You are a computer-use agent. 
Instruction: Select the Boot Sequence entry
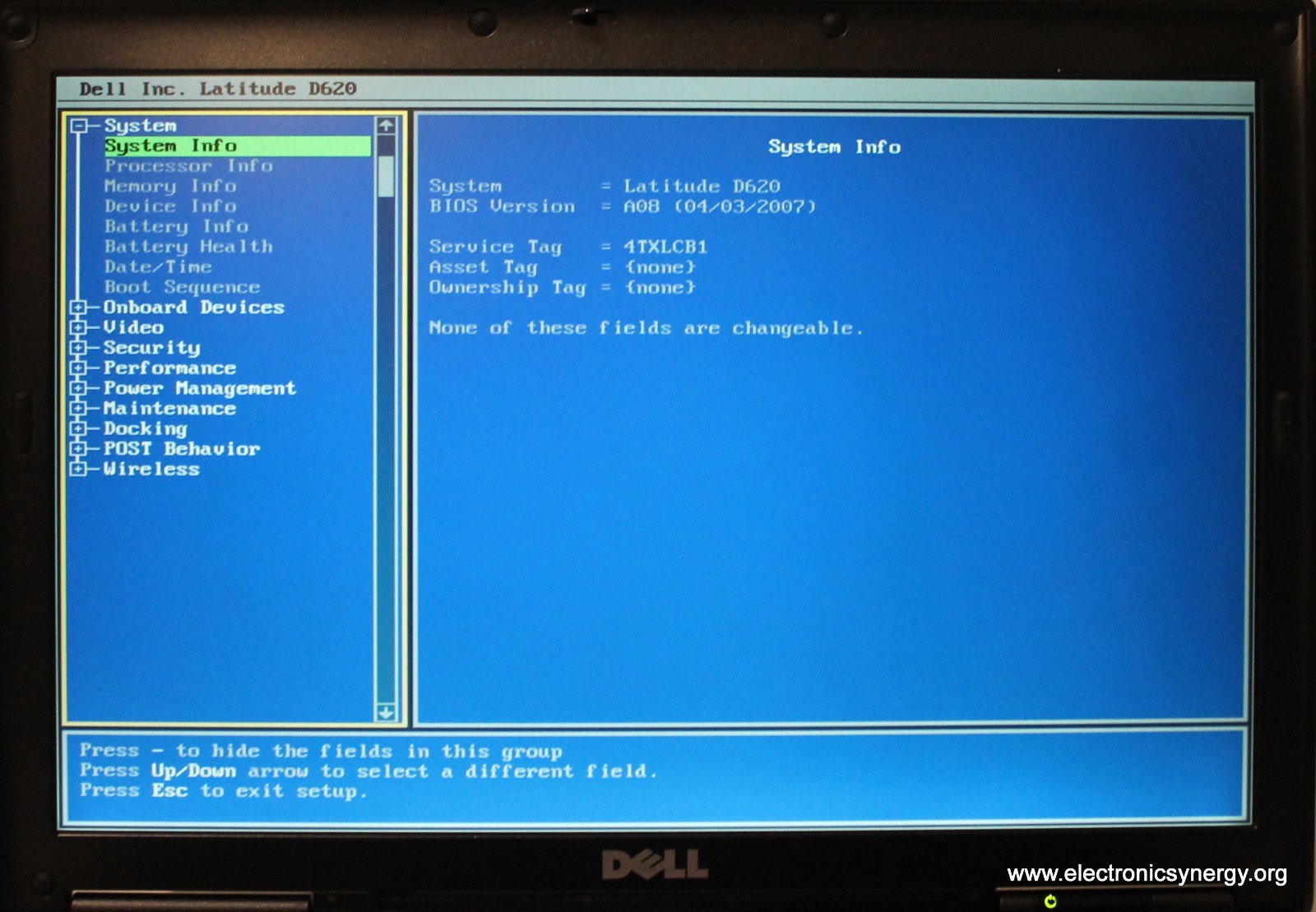[x=182, y=287]
